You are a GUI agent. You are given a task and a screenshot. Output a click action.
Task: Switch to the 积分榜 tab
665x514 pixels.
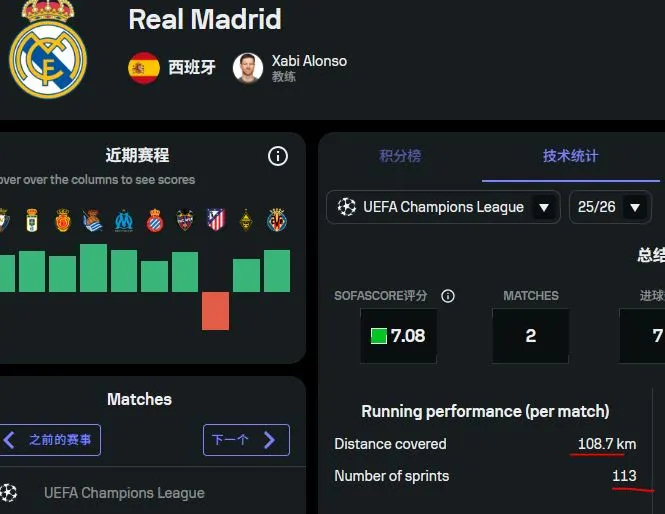pos(400,156)
